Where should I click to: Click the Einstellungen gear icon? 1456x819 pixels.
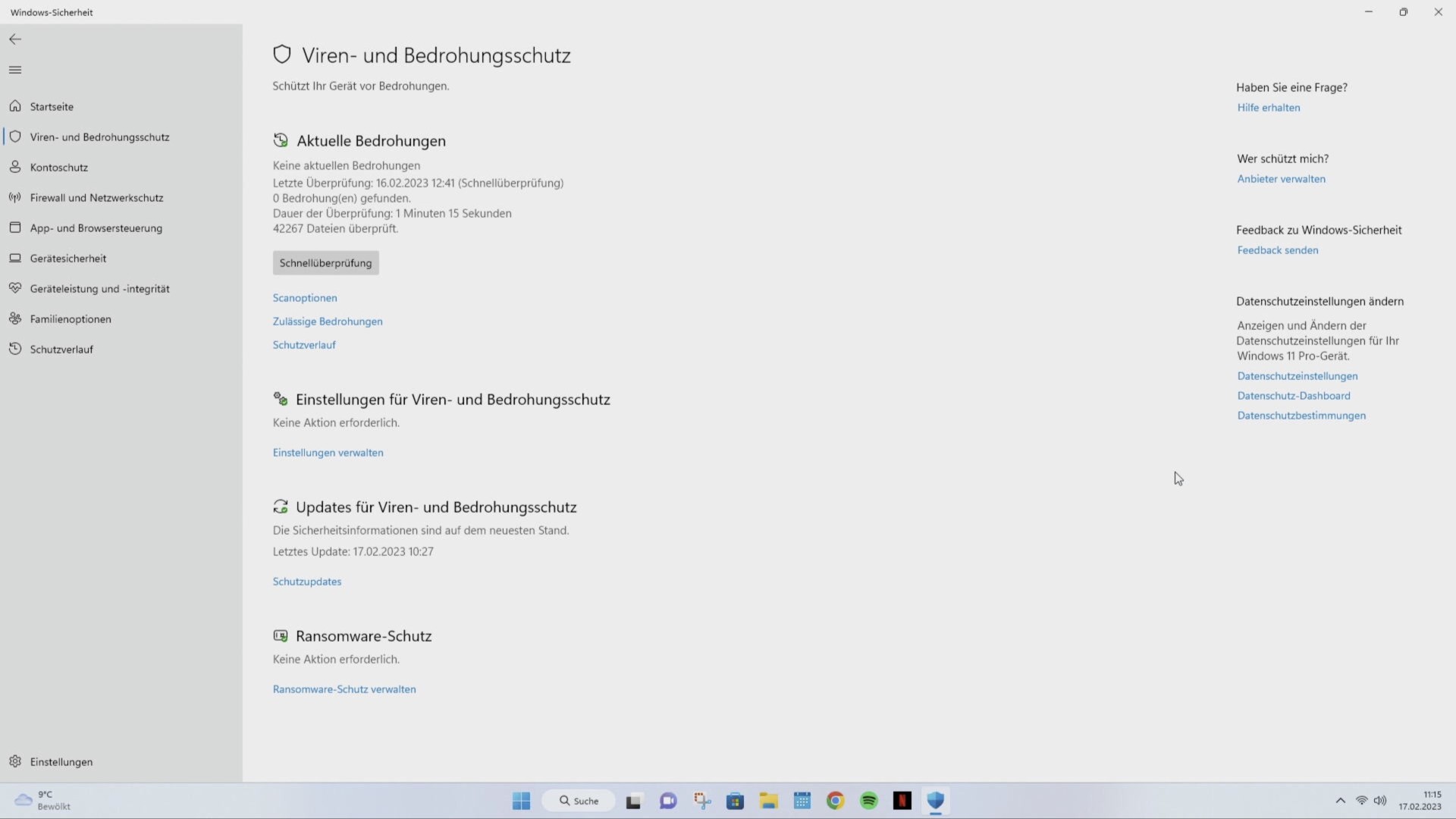[x=15, y=761]
